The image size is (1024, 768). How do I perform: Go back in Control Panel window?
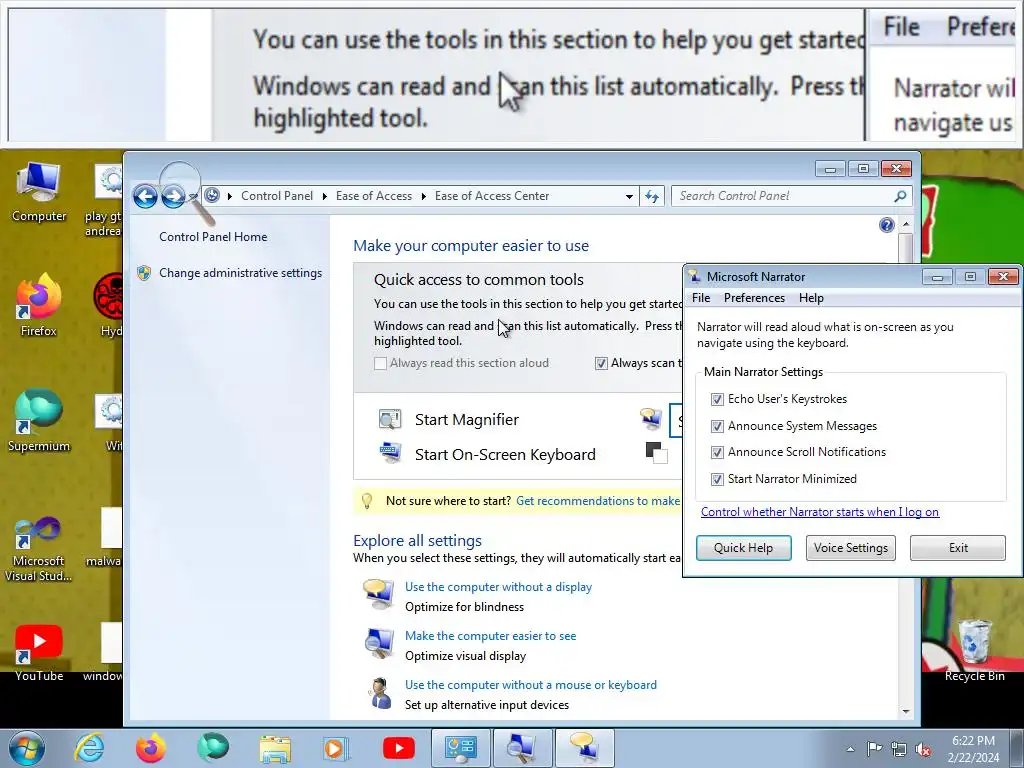coord(145,196)
